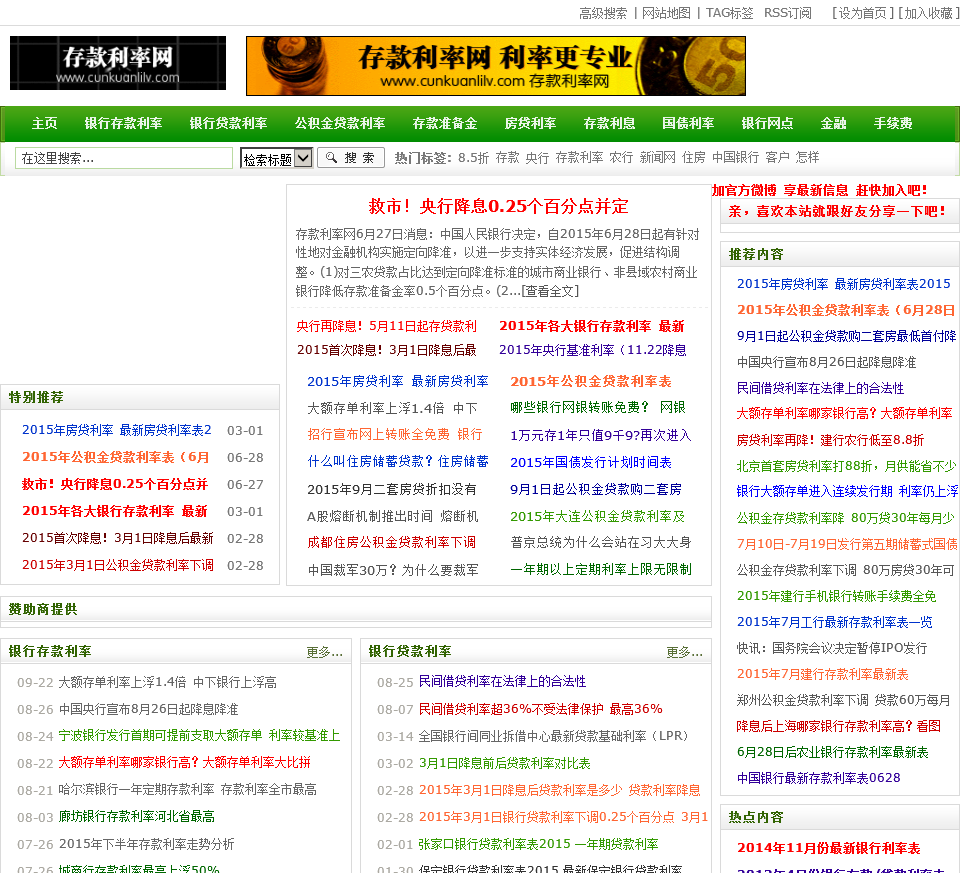Open 特别推荐 item dated 06-28

(x=116, y=457)
